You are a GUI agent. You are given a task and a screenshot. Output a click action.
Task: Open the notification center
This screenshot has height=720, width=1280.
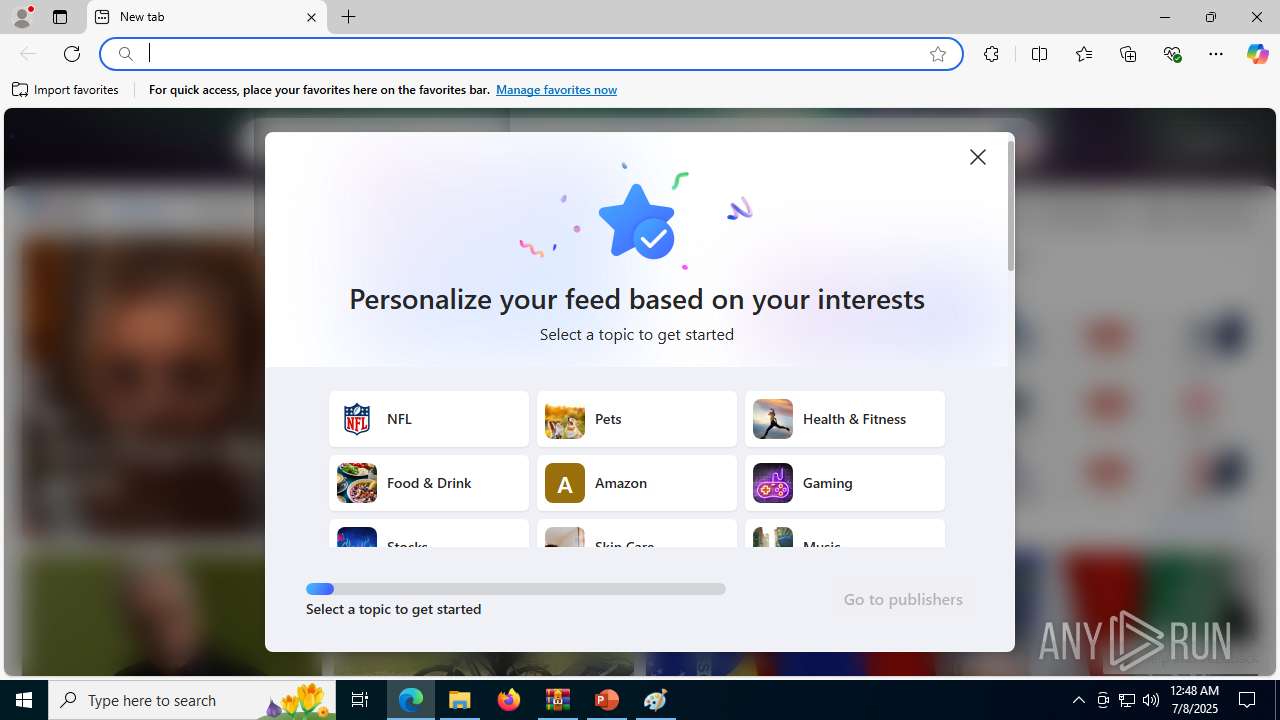click(1247, 700)
